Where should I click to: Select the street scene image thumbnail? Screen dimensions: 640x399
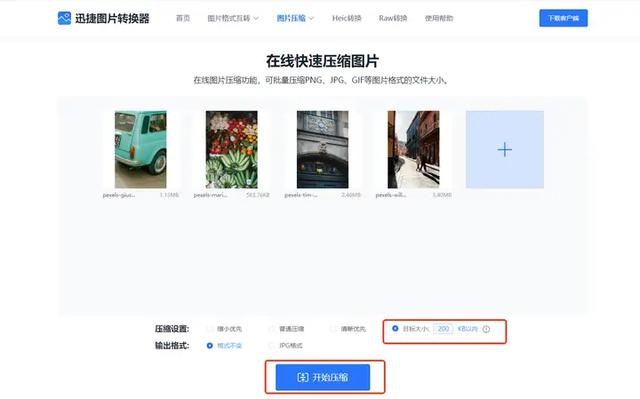coord(413,149)
